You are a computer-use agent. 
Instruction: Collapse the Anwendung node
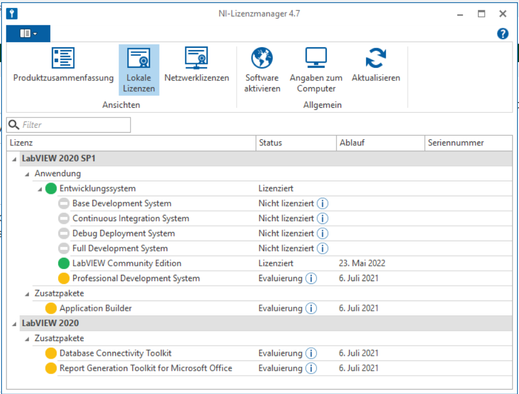27,174
